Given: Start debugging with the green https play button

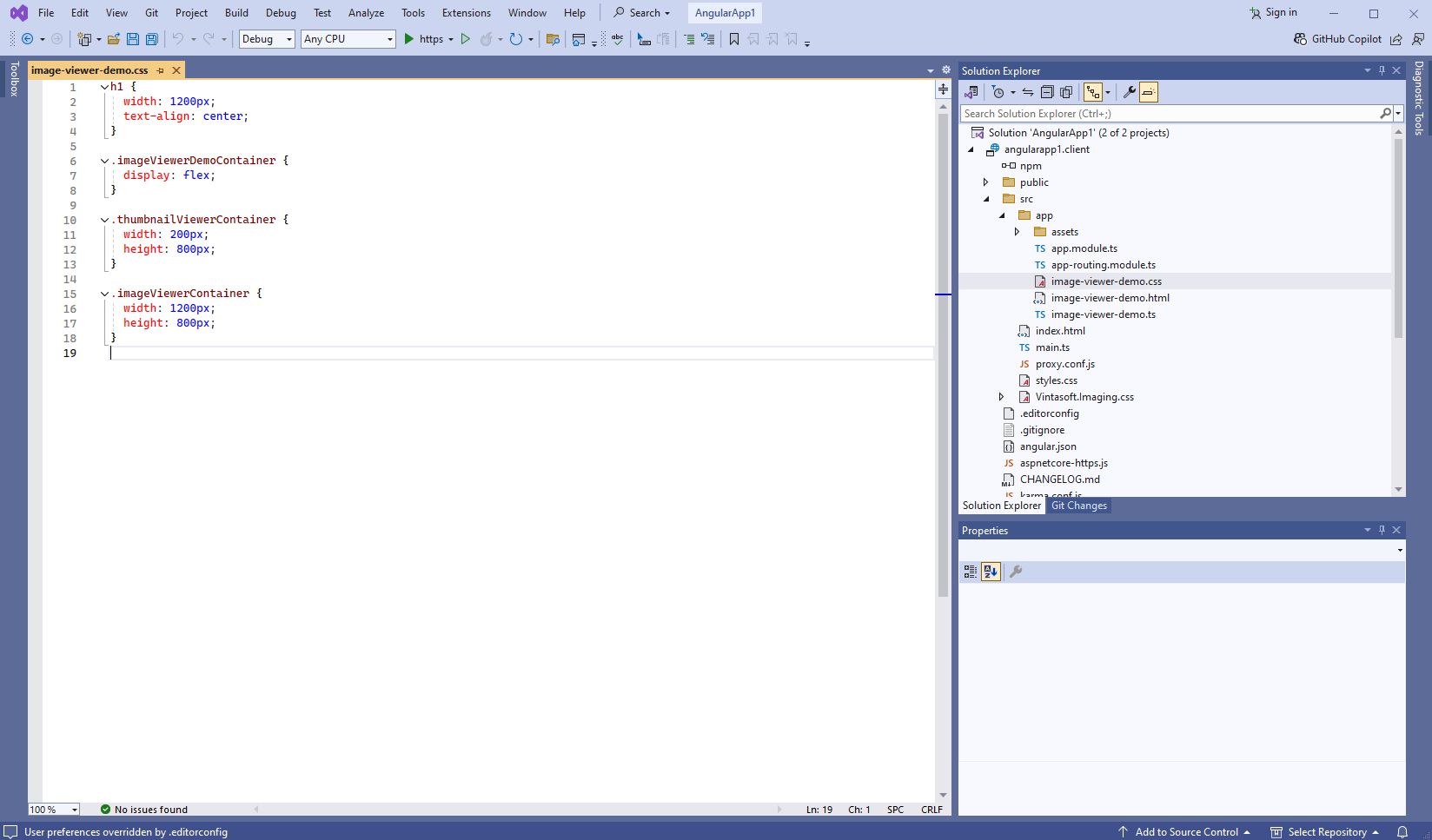Looking at the screenshot, I should click(x=409, y=39).
